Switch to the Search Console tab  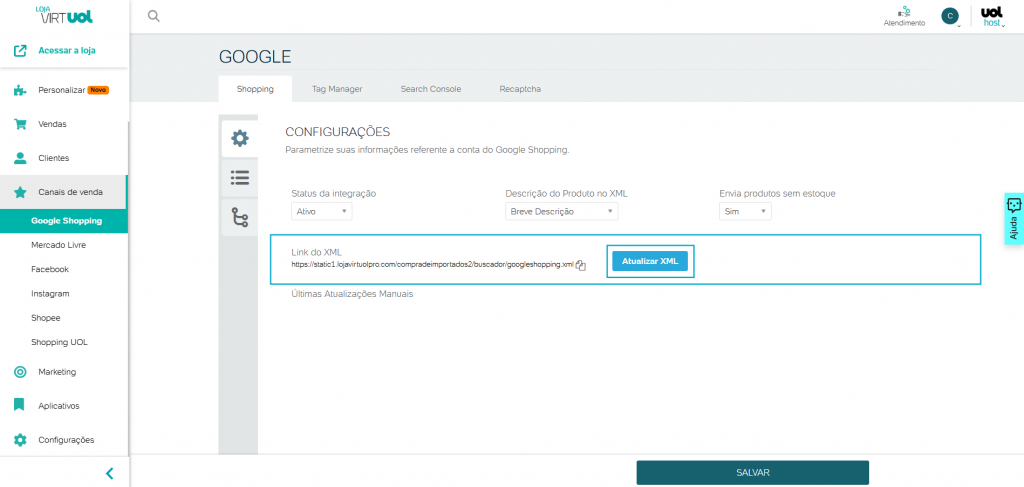(431, 89)
